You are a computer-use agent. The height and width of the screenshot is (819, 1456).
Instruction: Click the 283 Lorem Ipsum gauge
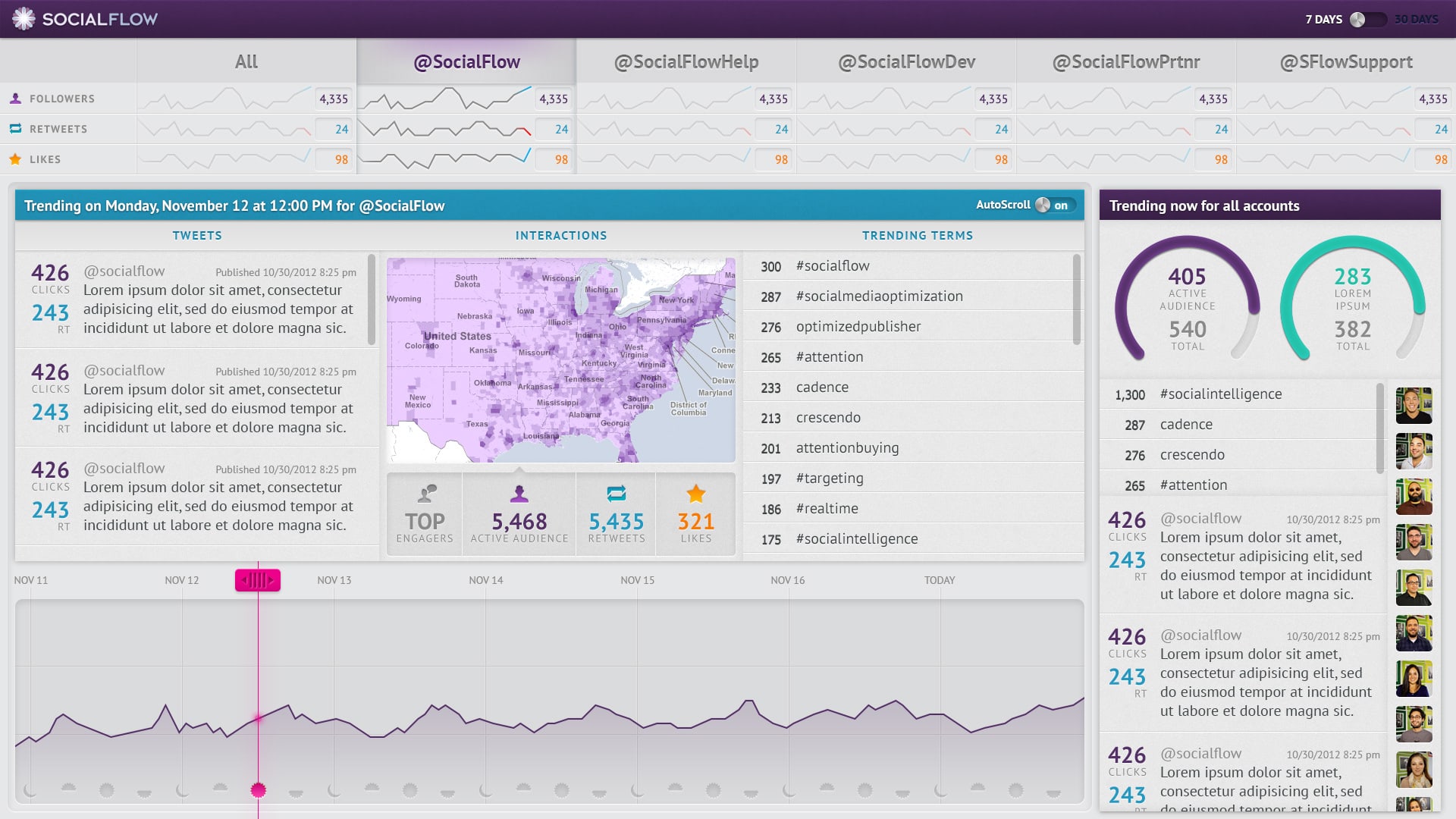tap(1353, 300)
